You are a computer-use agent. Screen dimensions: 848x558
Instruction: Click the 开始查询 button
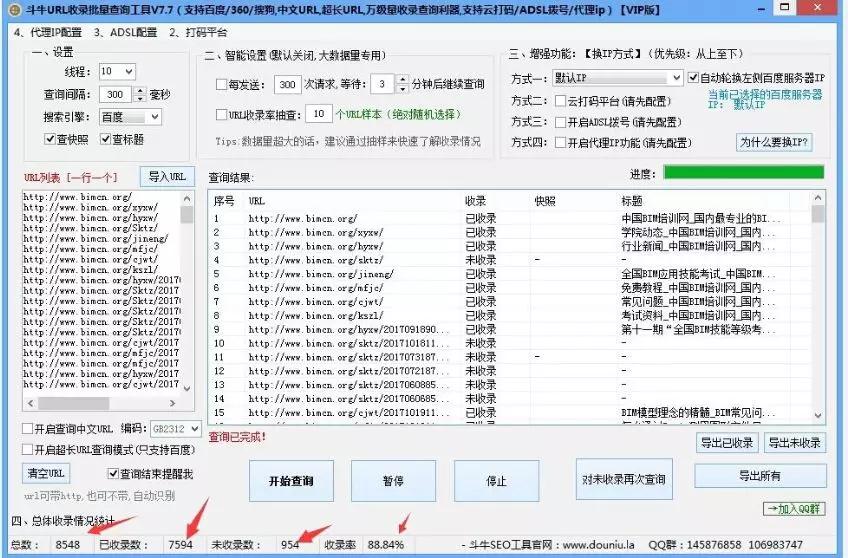coord(290,480)
